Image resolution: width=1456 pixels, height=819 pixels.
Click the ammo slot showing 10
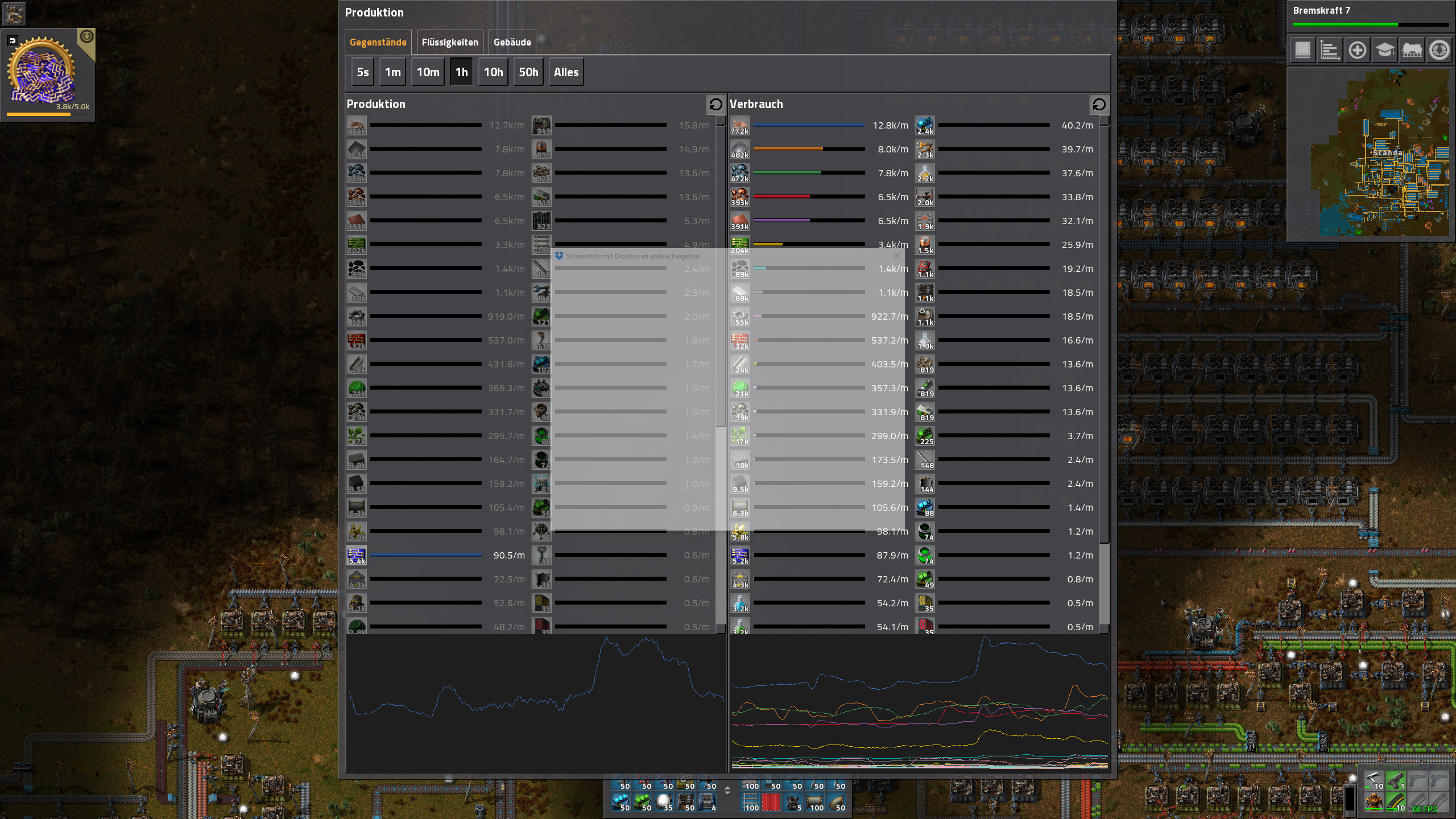(1396, 802)
